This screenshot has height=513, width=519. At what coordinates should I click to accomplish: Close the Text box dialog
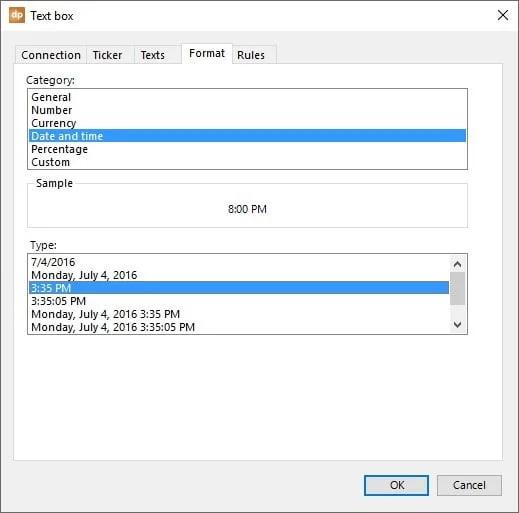tap(503, 15)
